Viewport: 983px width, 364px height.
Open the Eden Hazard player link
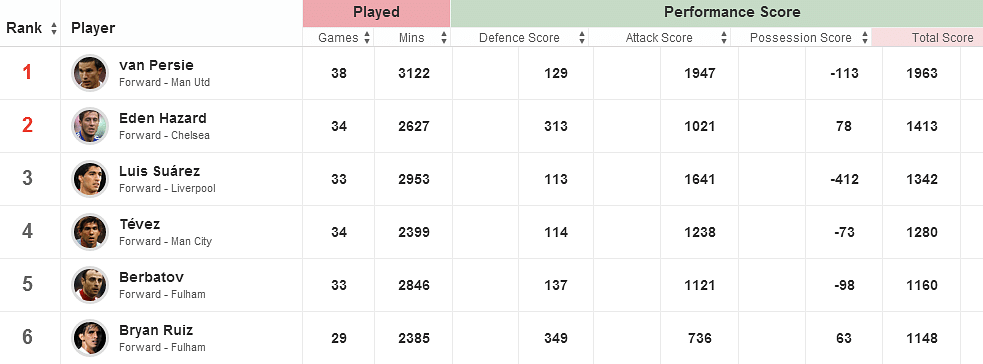162,118
